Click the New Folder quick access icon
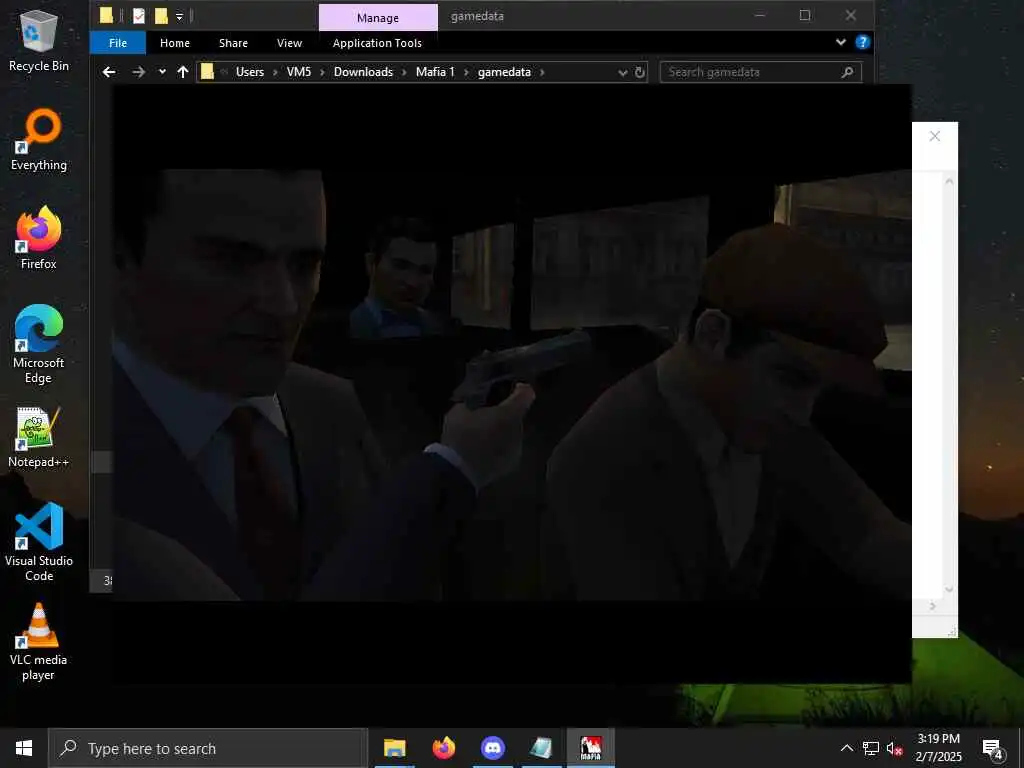The height and width of the screenshot is (768, 1024). (x=161, y=16)
